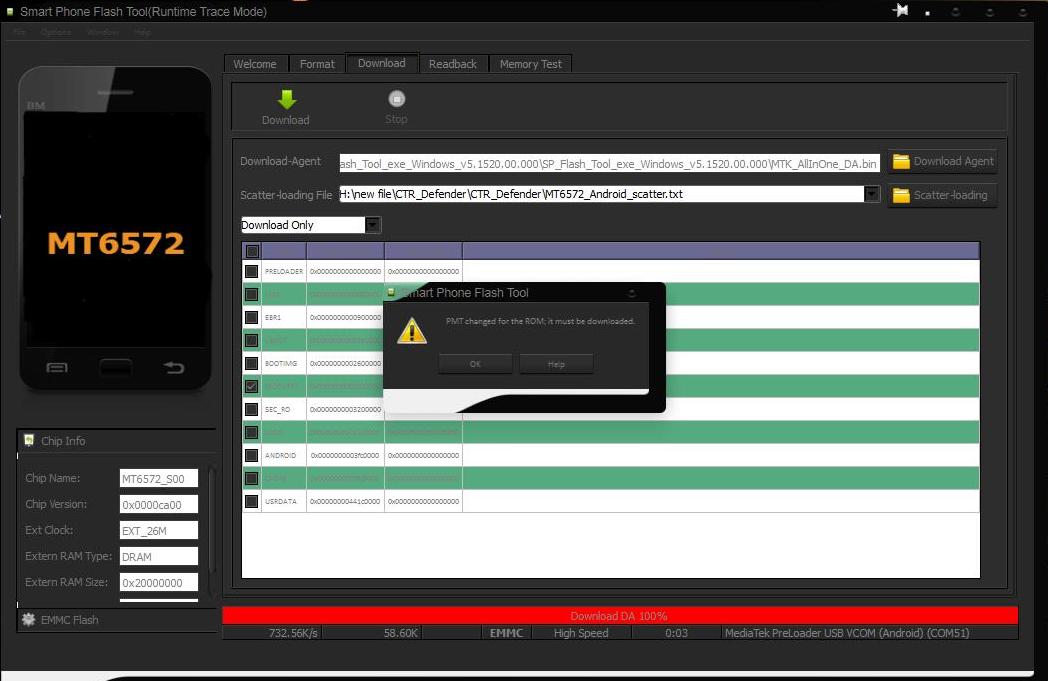Click the Help button in the dialog
Image resolution: width=1048 pixels, height=681 pixels.
point(556,364)
